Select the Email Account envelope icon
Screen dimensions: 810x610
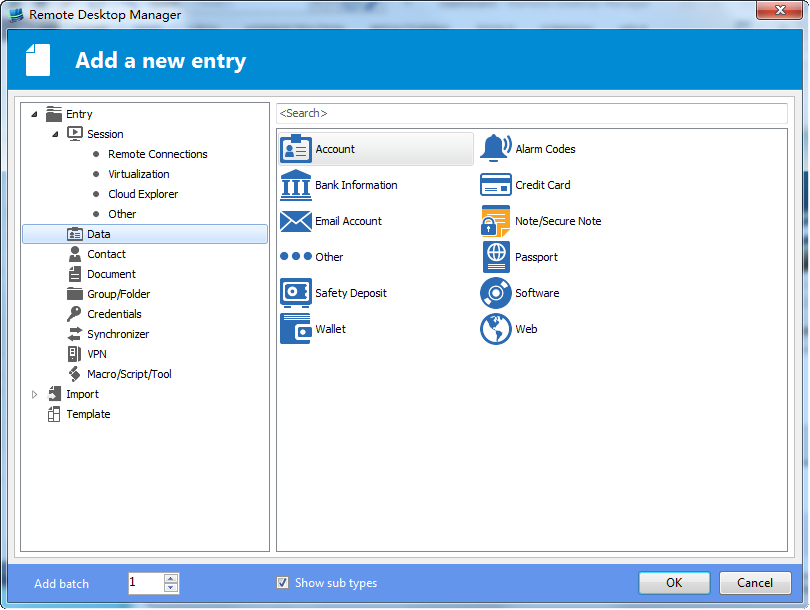296,221
